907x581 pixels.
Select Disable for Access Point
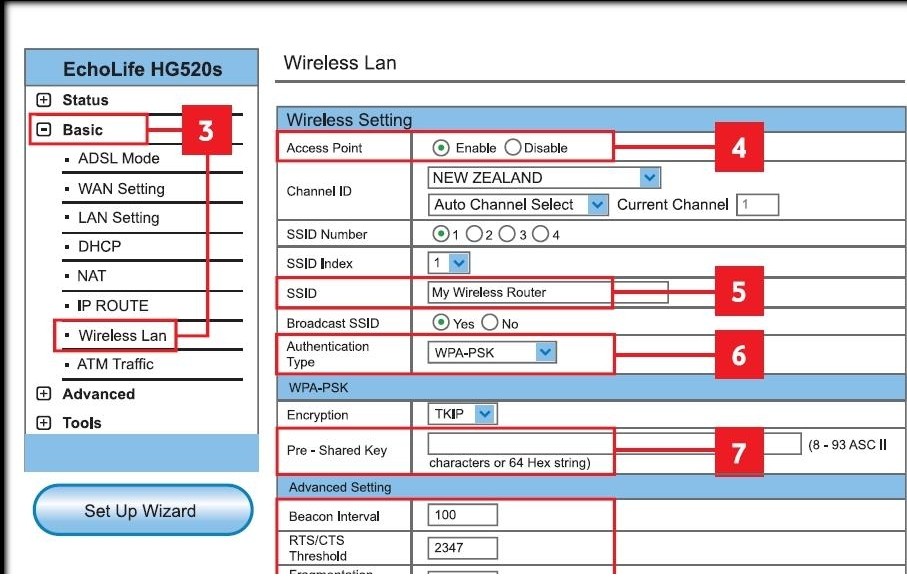point(513,148)
